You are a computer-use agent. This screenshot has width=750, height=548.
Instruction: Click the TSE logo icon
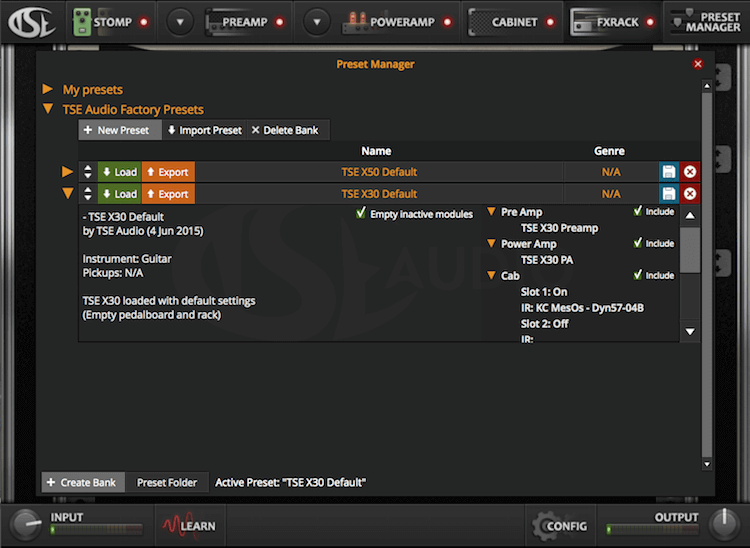31,22
